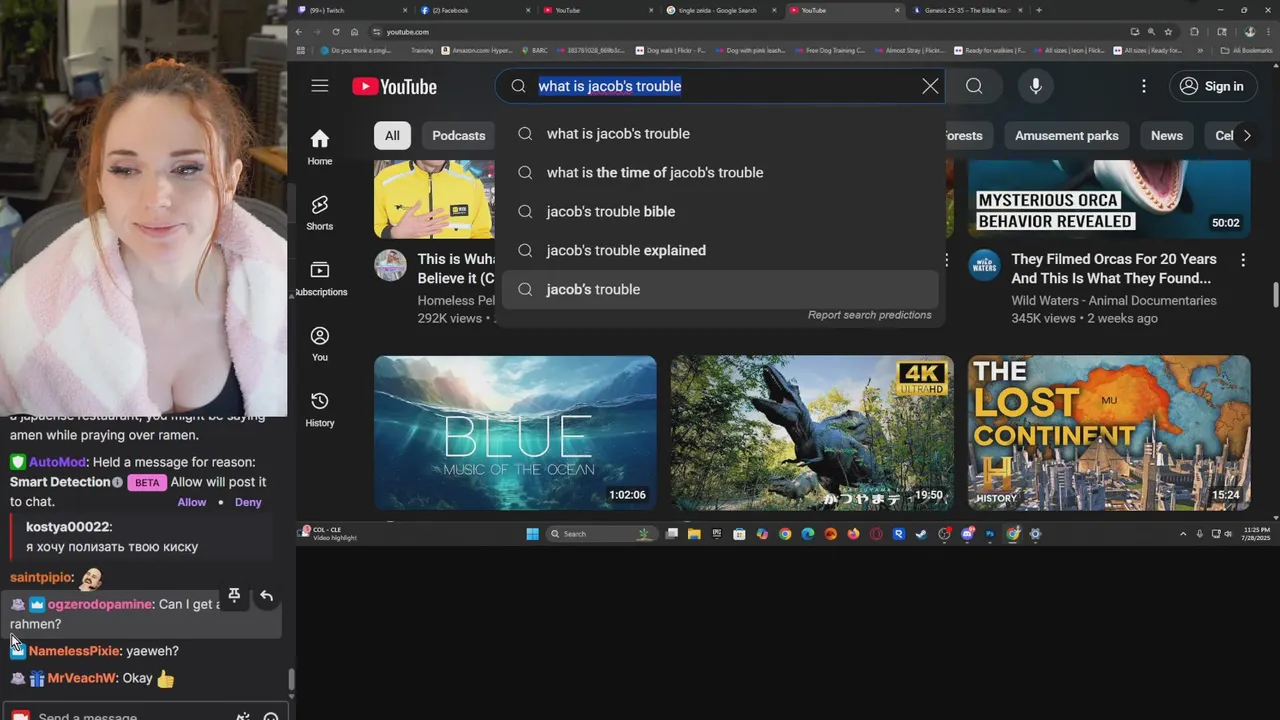Click the NamelessPixie username in chat
This screenshot has width=1280, height=720.
pos(73,651)
